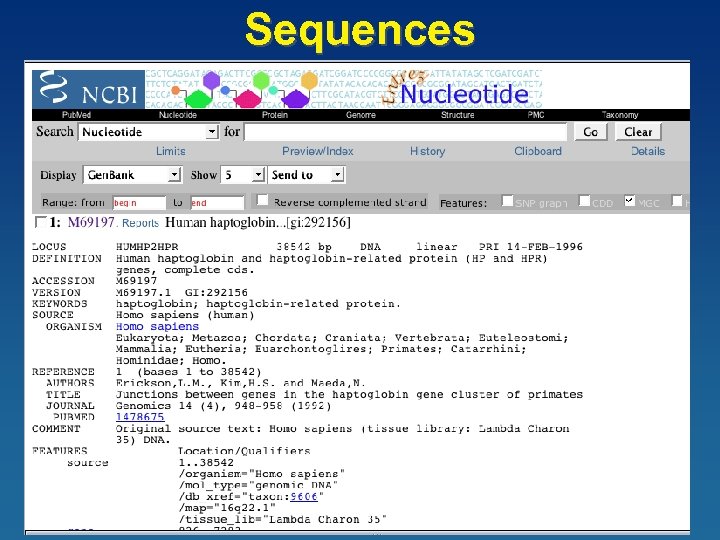Viewport: 720px width, 540px height.
Task: Uncheck the MGC feature checkbox
Action: [x=630, y=201]
